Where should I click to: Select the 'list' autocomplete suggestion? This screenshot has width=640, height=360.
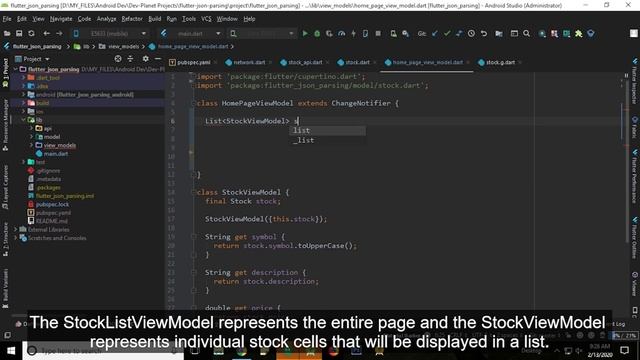(x=328, y=131)
